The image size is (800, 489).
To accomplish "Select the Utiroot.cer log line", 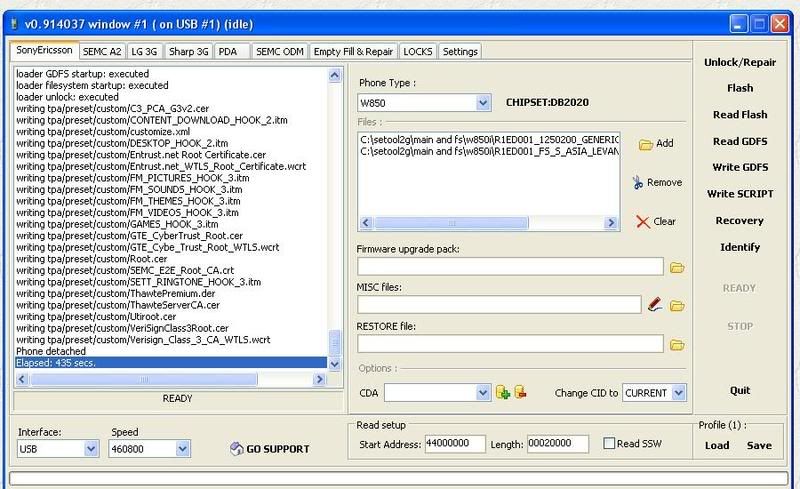I will pos(96,316).
